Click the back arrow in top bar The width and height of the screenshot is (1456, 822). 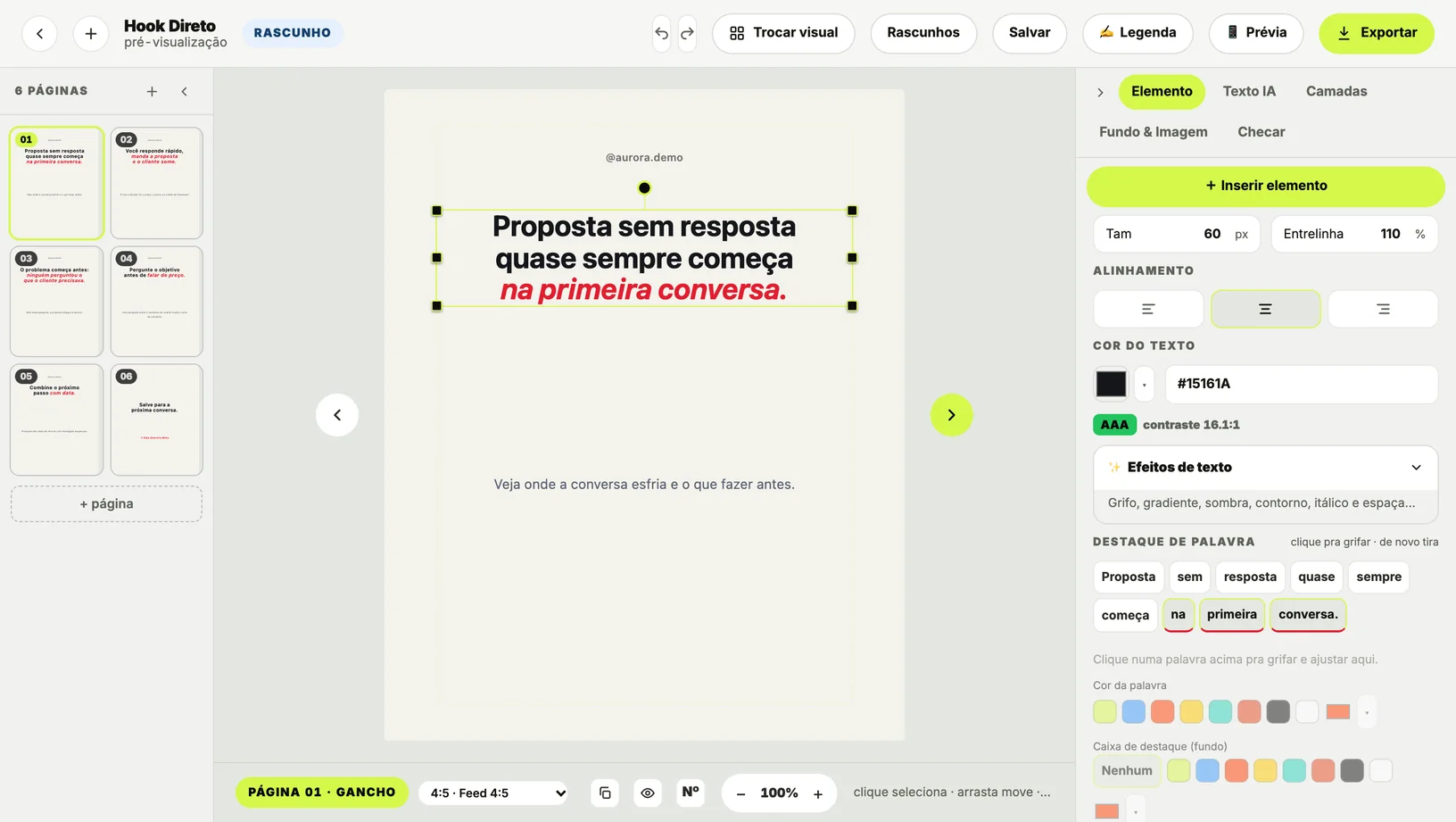click(39, 34)
